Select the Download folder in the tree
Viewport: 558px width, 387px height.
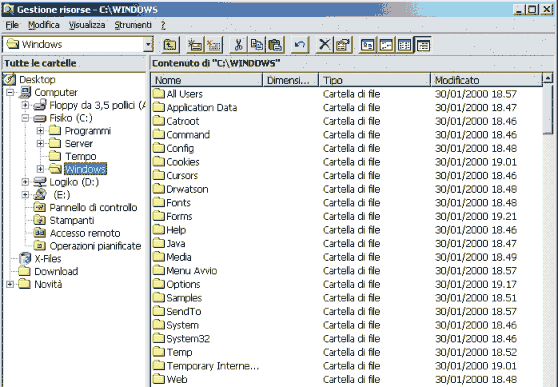coord(56,271)
